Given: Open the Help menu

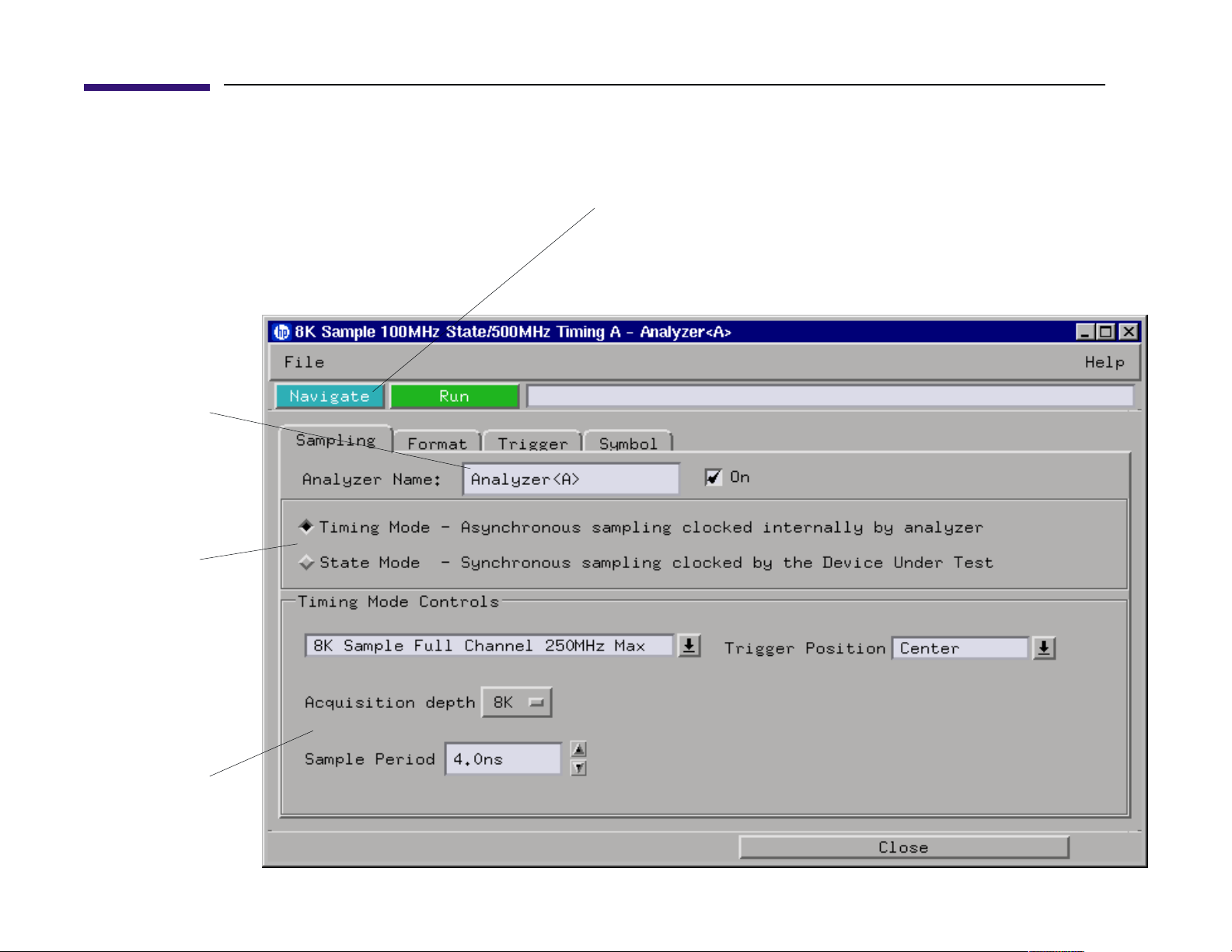Looking at the screenshot, I should [1105, 362].
